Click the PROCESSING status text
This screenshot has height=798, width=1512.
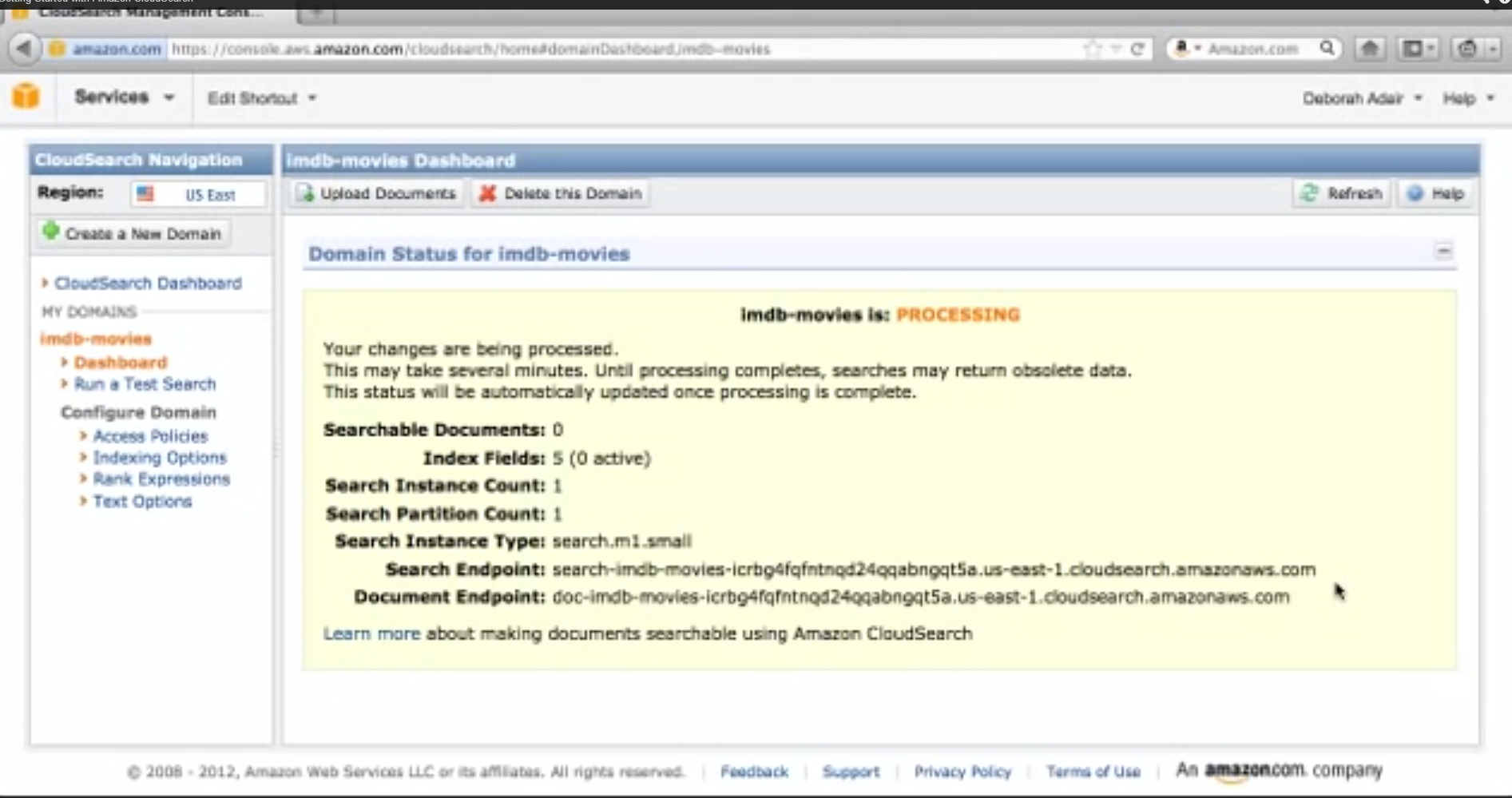point(958,315)
